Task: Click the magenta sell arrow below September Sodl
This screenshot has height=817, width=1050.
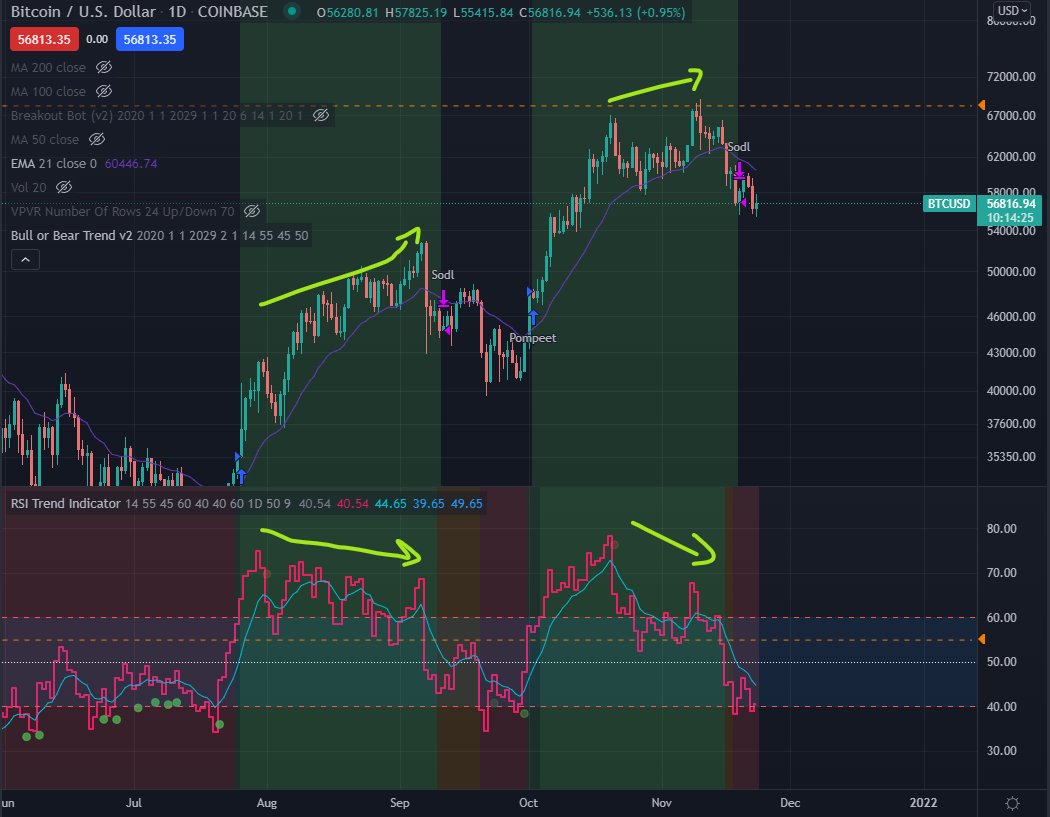Action: click(x=443, y=299)
